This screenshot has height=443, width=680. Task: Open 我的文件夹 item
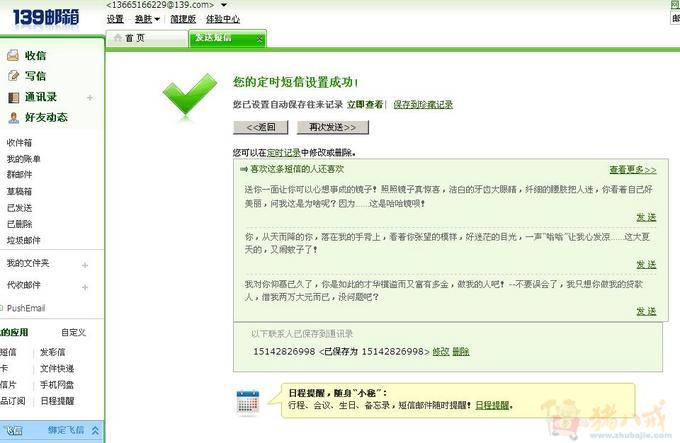[x=28, y=263]
